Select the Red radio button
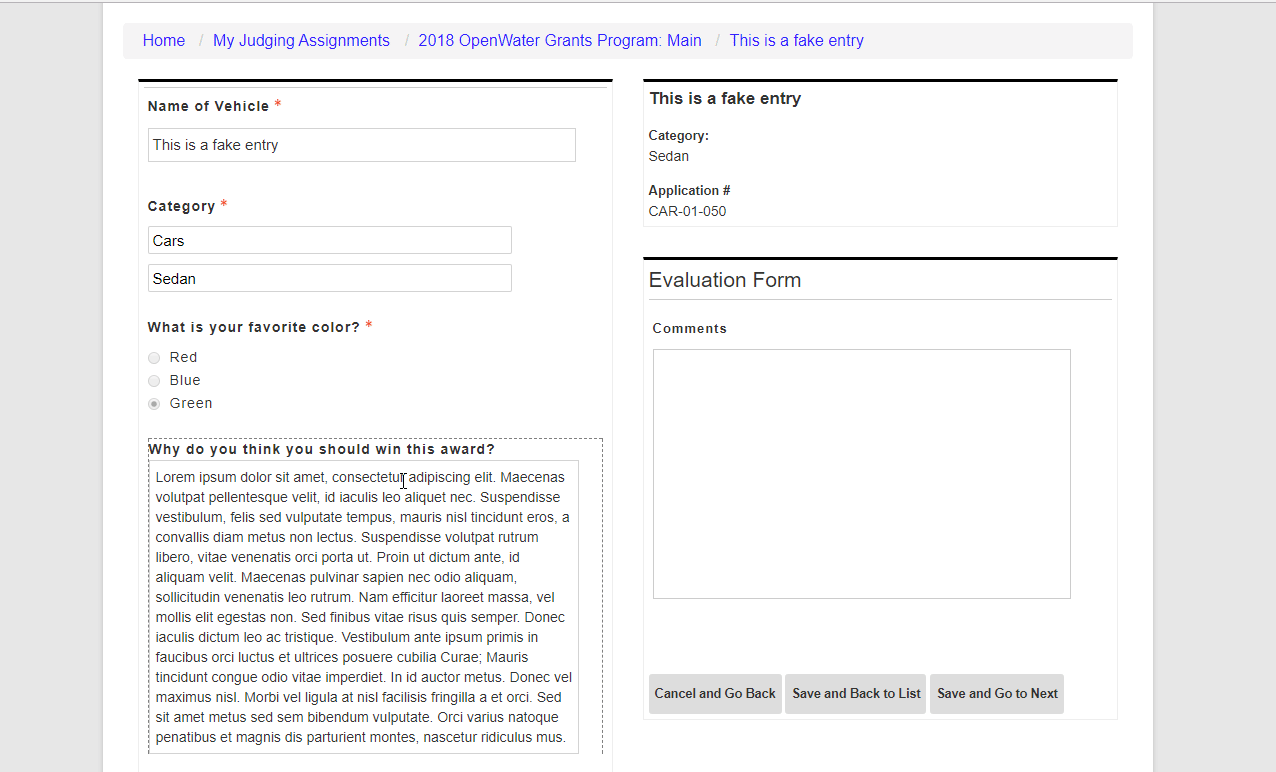Image resolution: width=1276 pixels, height=772 pixels. 154,358
